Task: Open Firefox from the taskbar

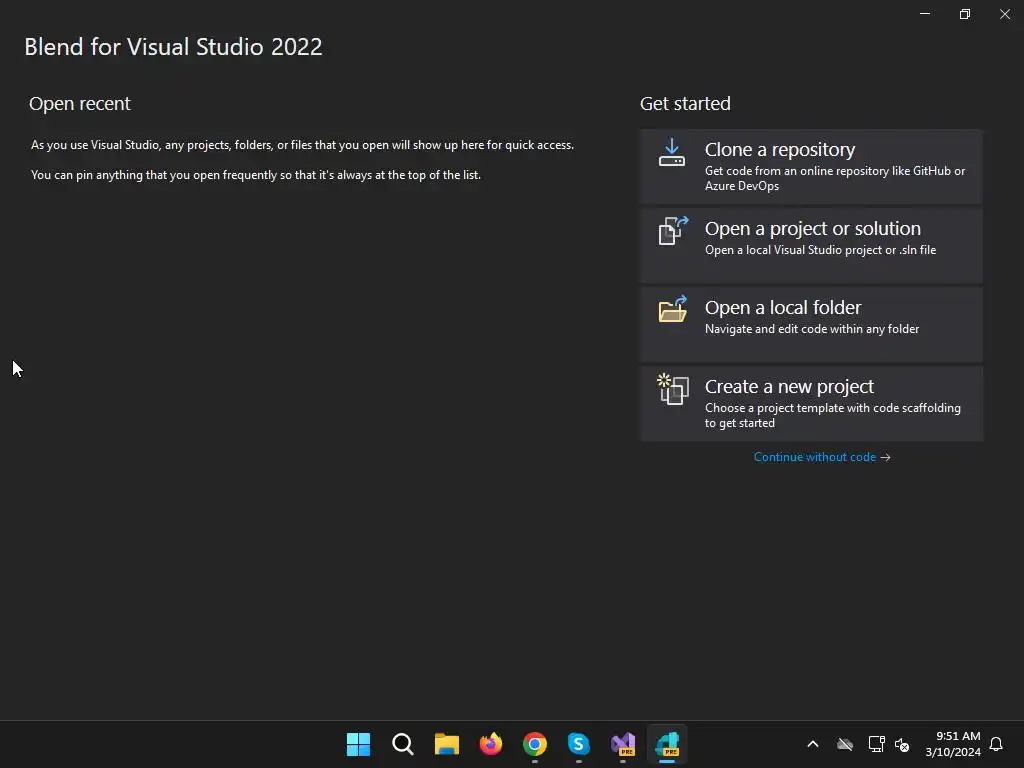Action: [490, 744]
